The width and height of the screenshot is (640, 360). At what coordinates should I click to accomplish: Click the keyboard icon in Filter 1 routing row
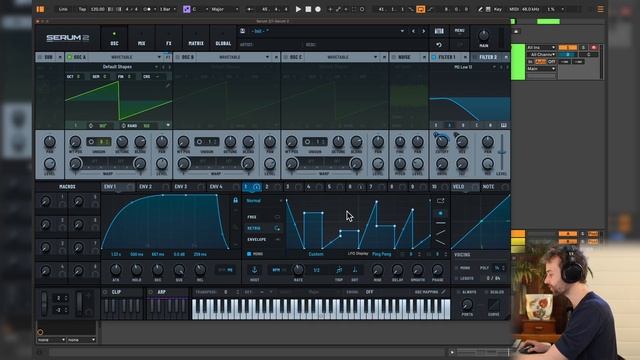click(x=504, y=125)
